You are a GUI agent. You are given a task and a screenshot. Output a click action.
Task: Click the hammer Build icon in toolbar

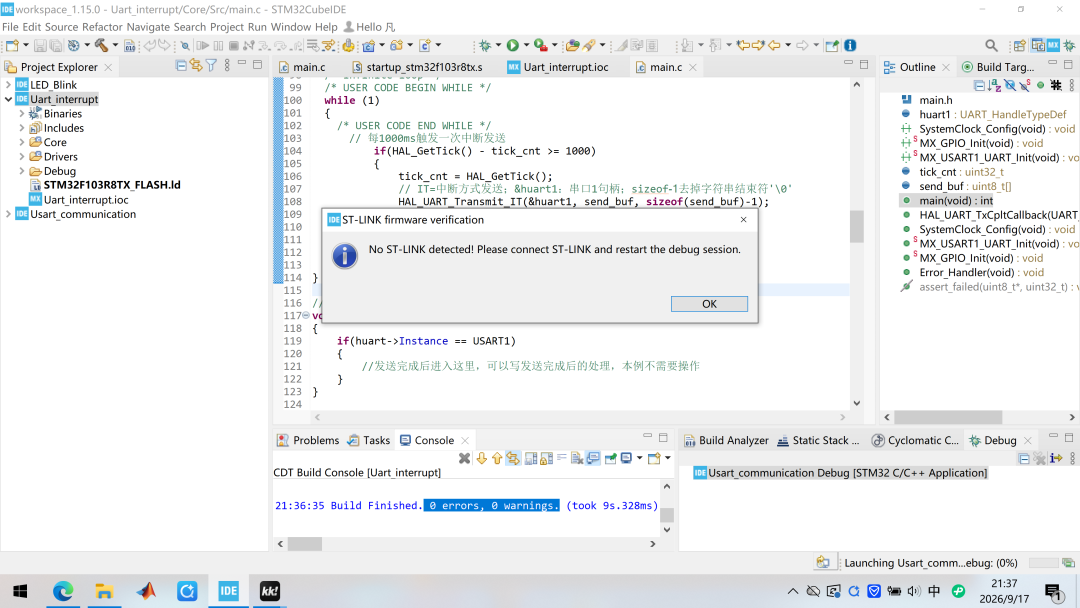tap(101, 45)
